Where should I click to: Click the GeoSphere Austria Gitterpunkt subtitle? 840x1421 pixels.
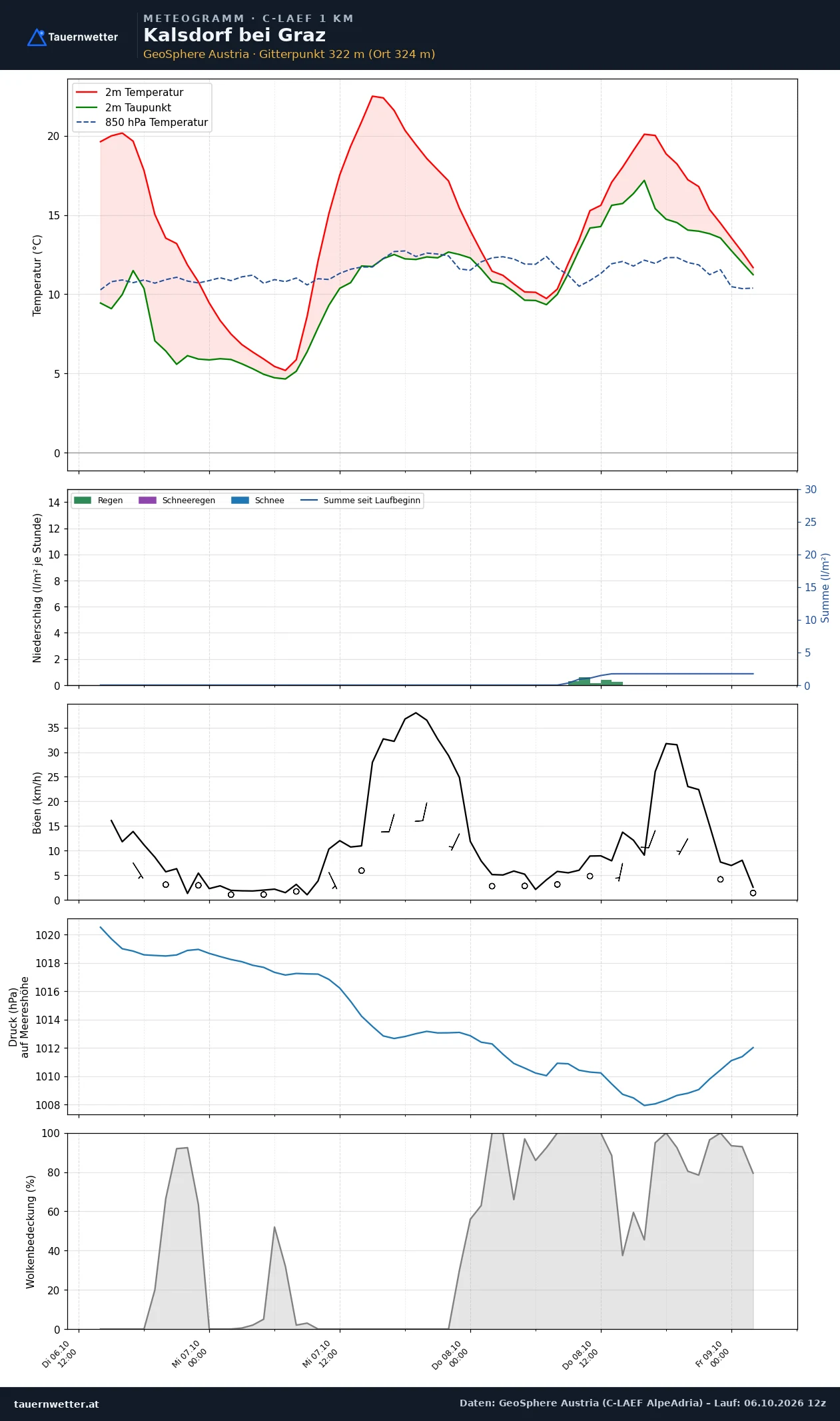(x=289, y=55)
